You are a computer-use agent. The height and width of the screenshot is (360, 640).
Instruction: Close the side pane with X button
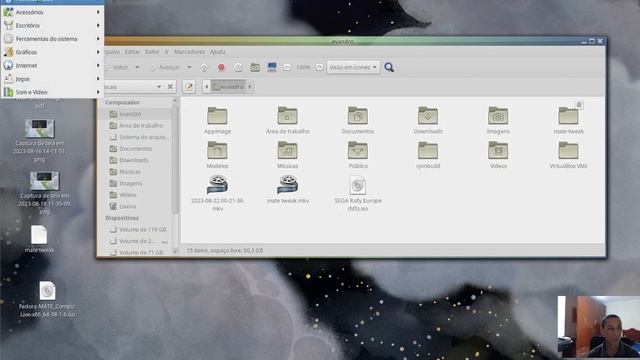pyautogui.click(x=170, y=87)
